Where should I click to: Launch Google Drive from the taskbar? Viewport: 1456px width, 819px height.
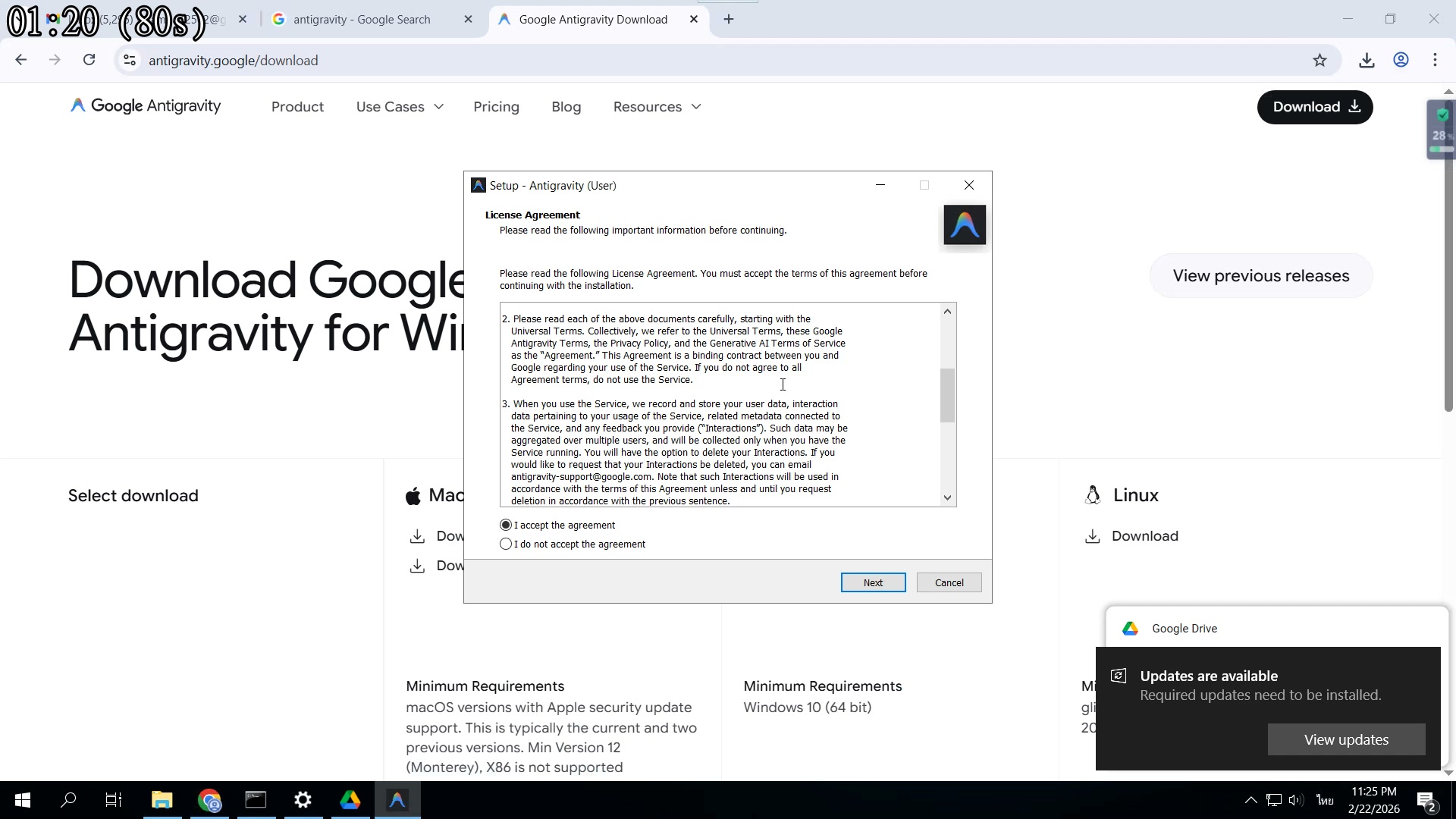click(350, 800)
